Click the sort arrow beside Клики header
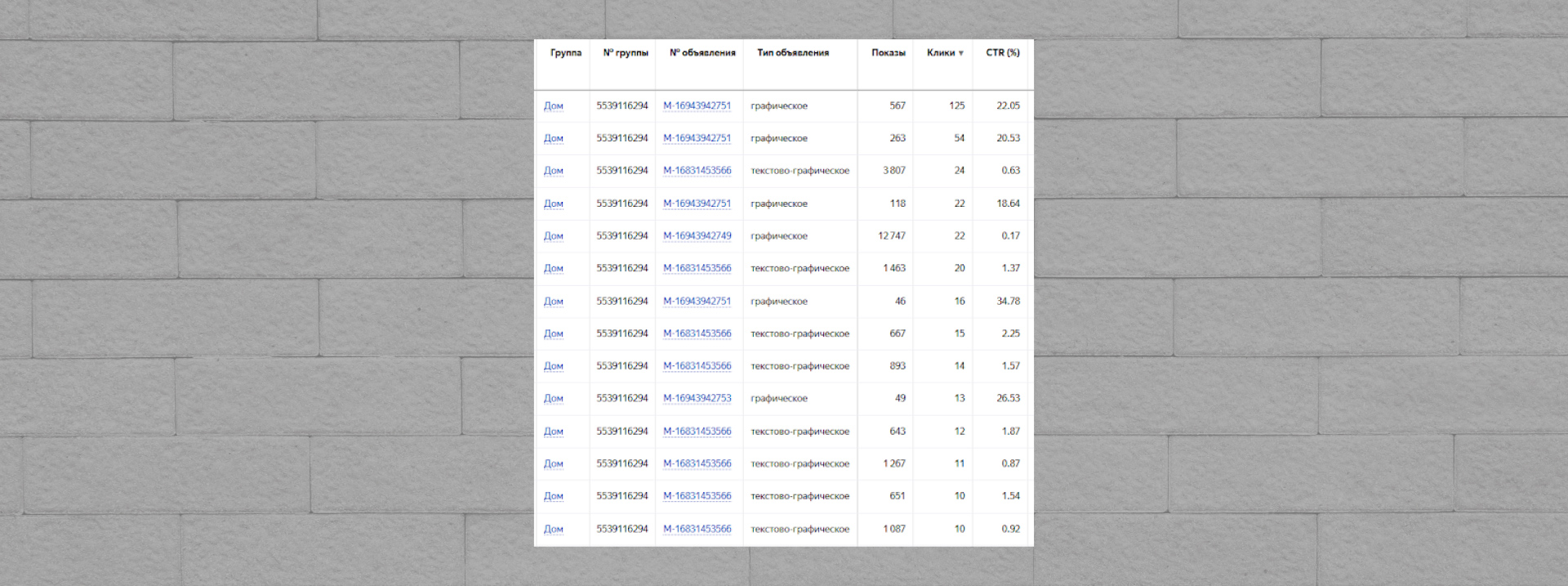 pyautogui.click(x=961, y=53)
